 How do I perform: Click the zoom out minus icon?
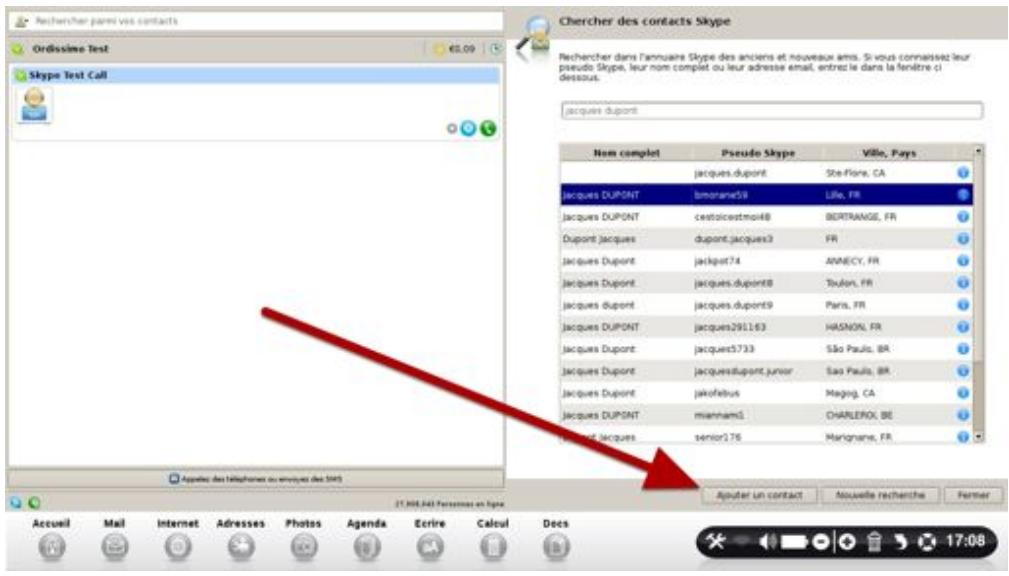pos(820,542)
